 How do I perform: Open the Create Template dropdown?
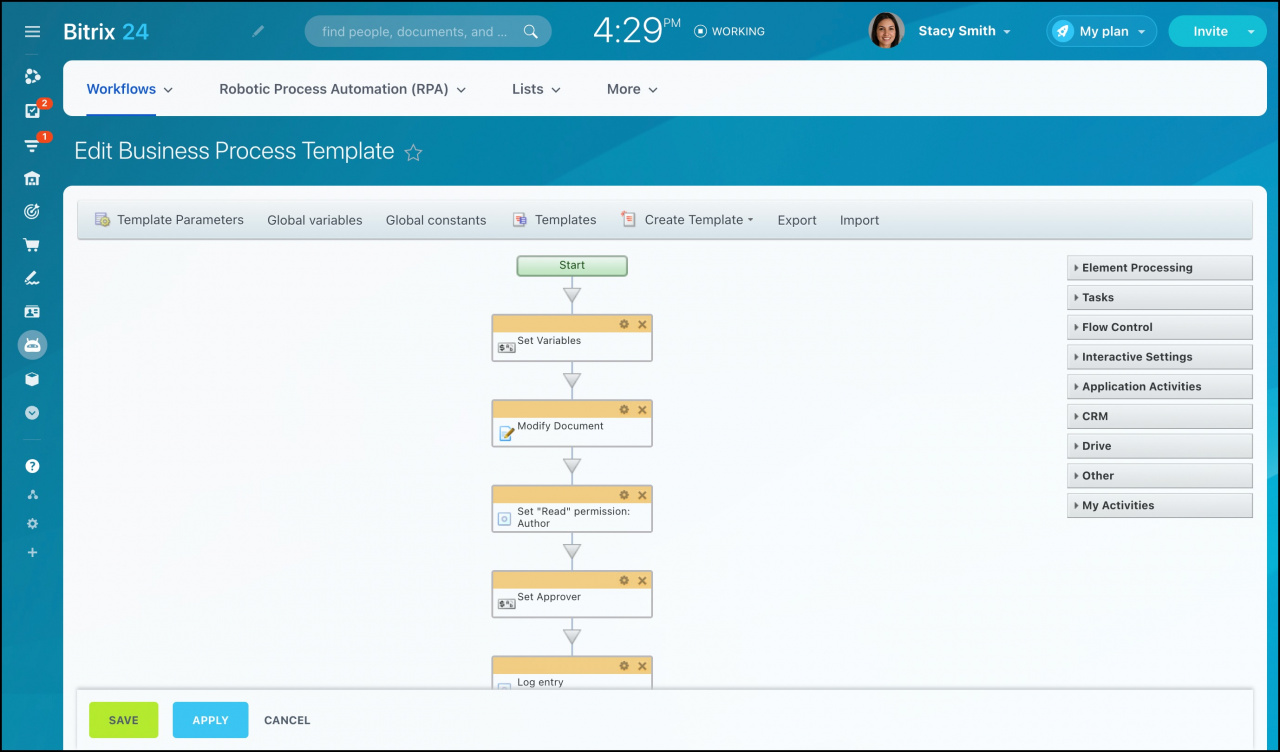(x=686, y=220)
